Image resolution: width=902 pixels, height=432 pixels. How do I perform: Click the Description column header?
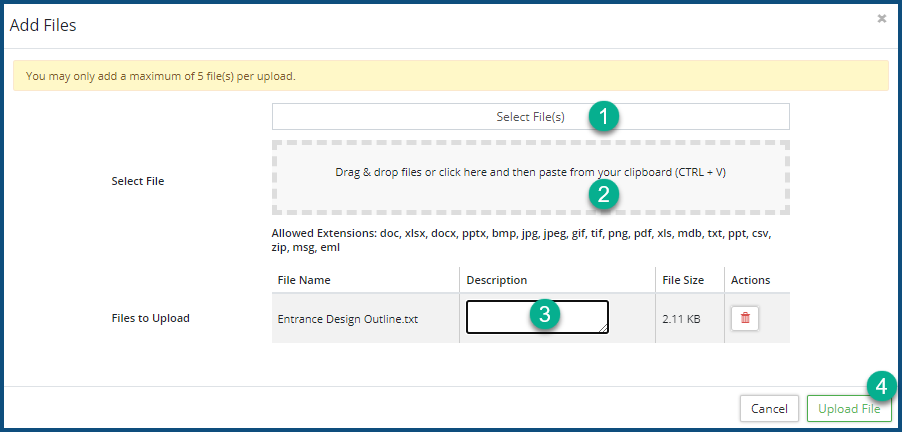[x=497, y=280]
